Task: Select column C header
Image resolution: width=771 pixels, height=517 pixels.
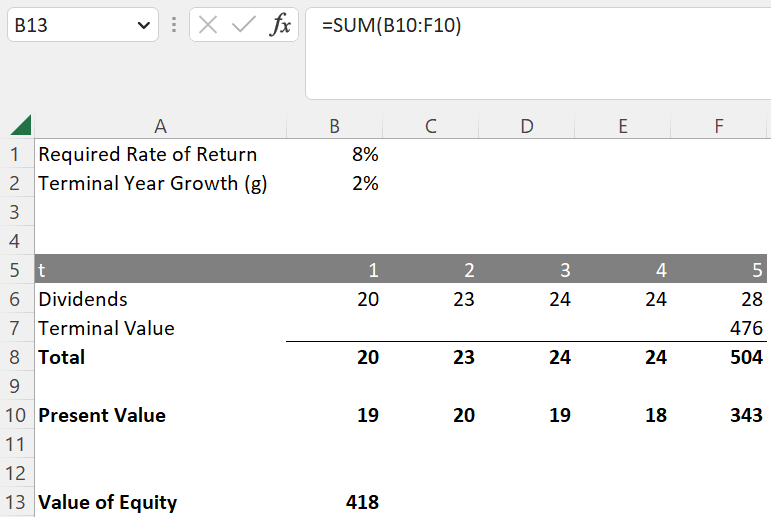Action: pos(430,126)
